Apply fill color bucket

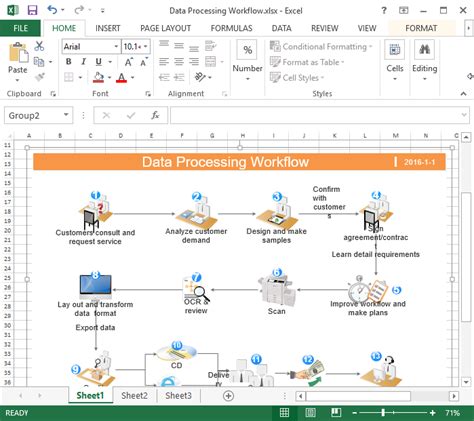(x=98, y=77)
